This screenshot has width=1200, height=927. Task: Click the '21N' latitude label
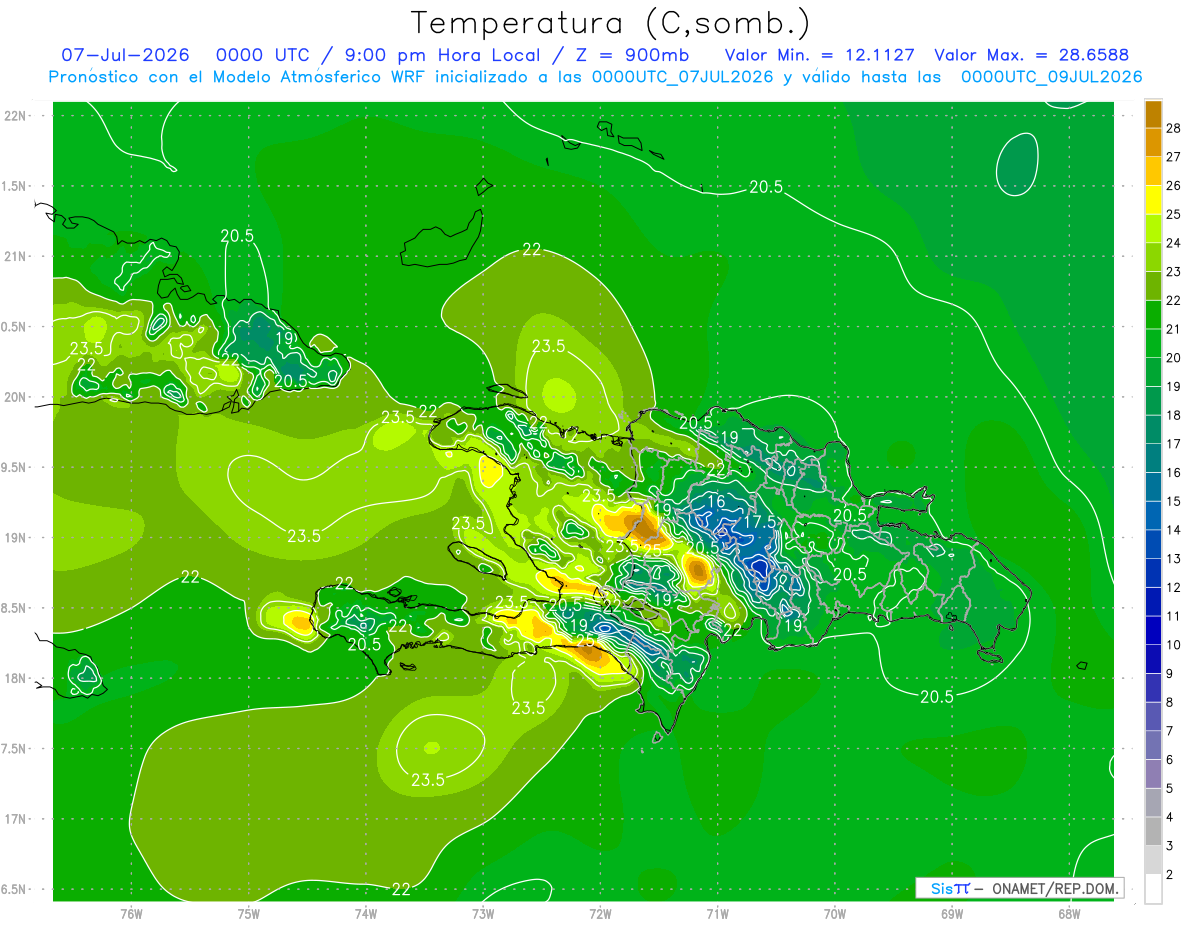coord(16,256)
